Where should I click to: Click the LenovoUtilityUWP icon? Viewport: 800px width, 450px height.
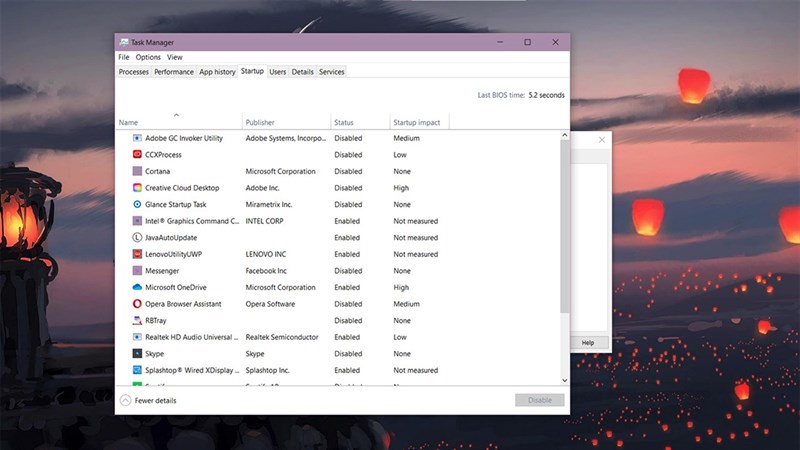[137, 254]
